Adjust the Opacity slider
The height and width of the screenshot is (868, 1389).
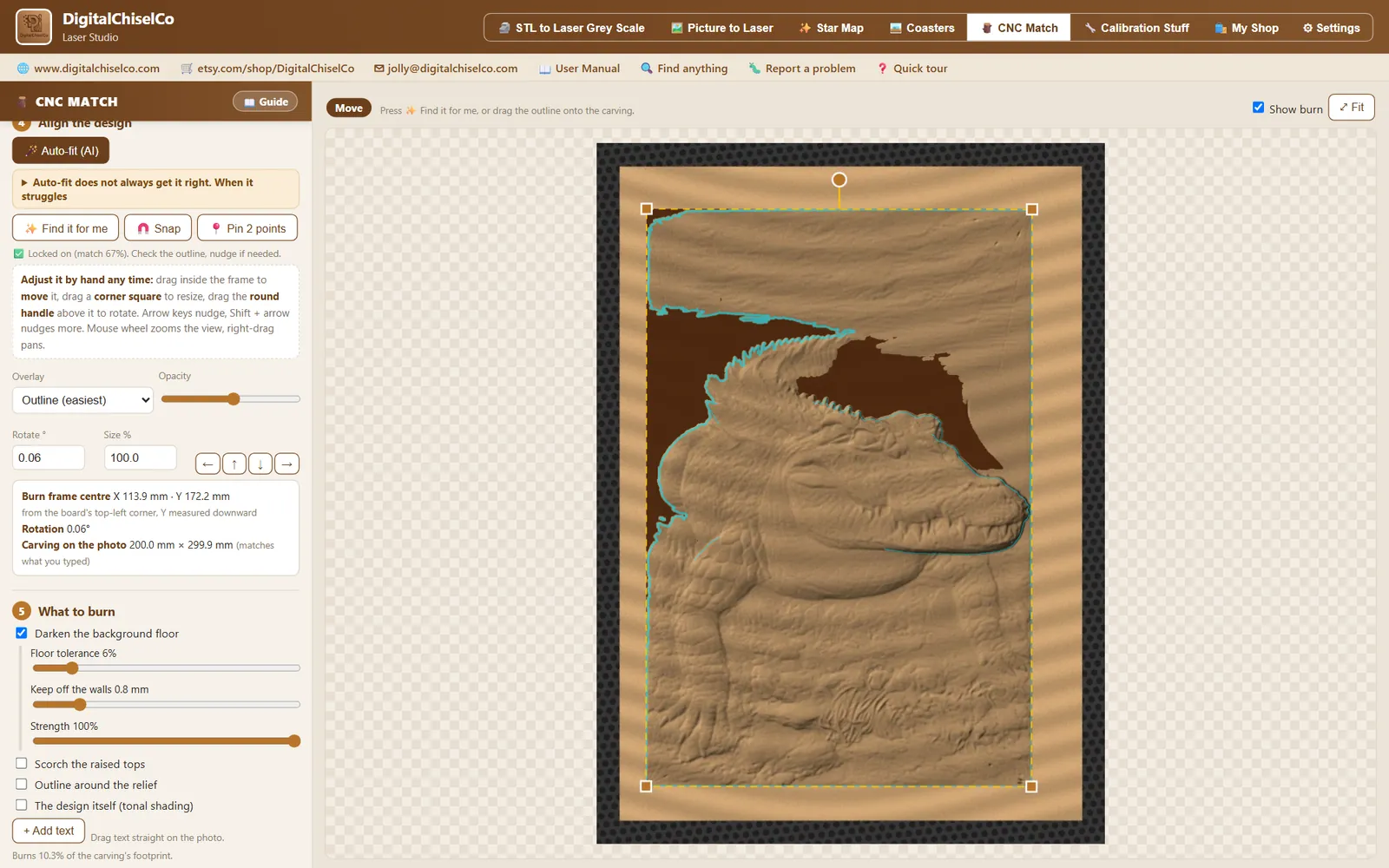point(231,399)
